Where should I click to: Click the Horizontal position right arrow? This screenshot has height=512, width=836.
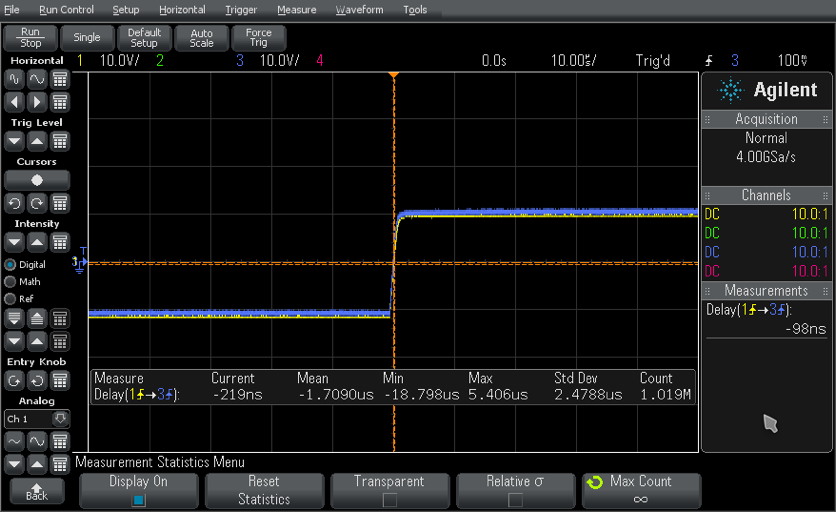coord(37,102)
